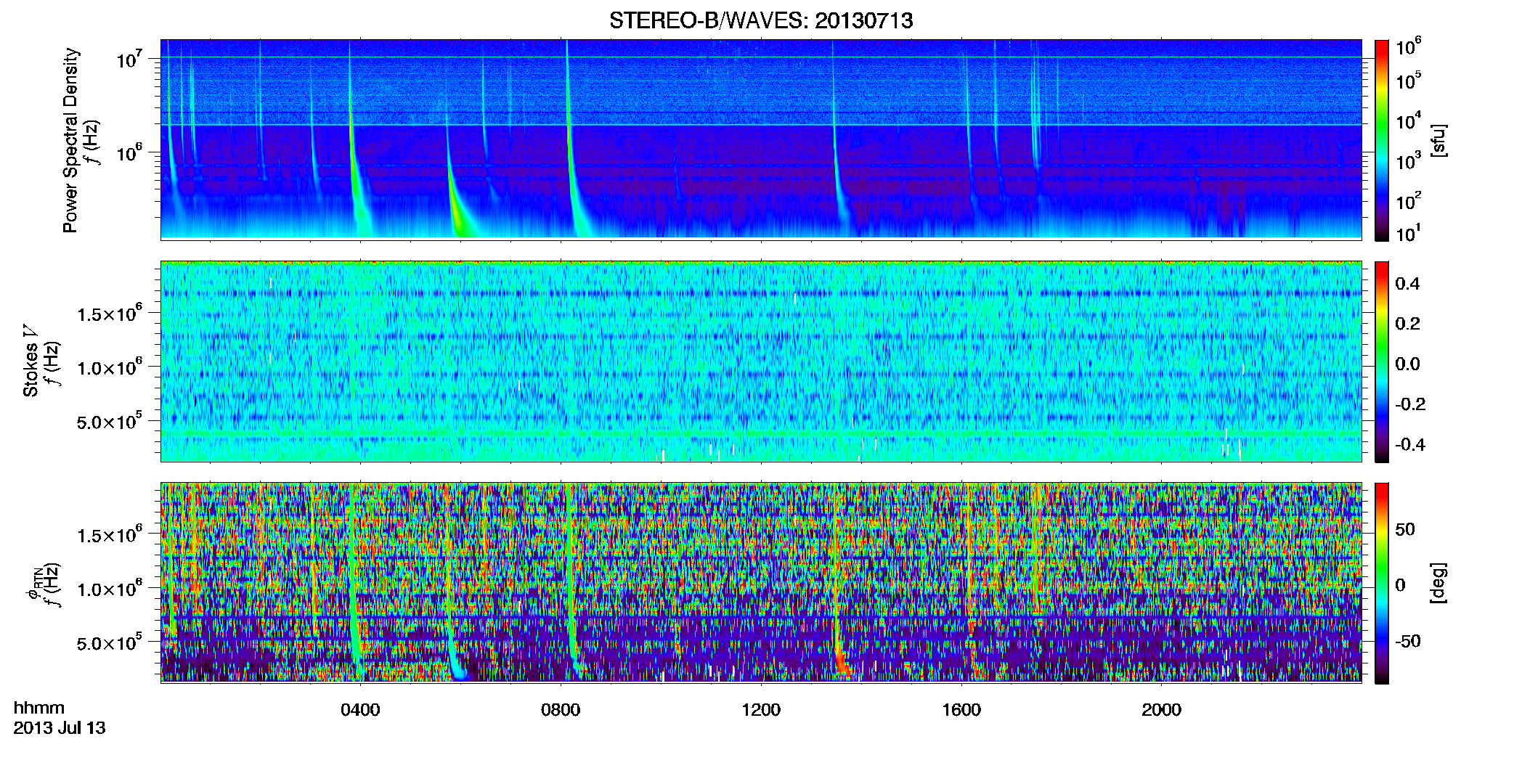1522x784 pixels.
Task: Click the 2000 time tick label
Action: coord(1161,709)
